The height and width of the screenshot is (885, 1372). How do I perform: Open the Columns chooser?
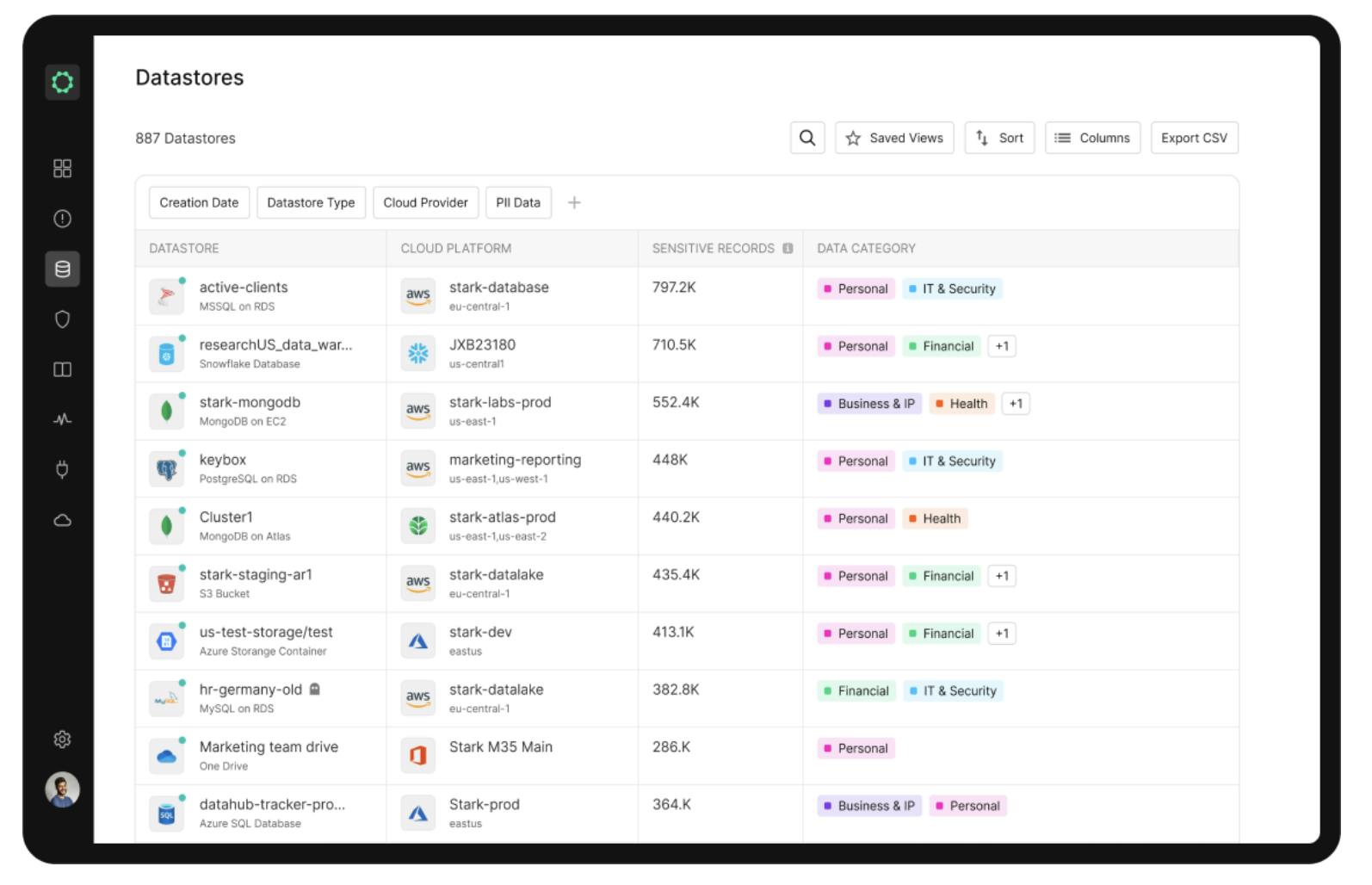click(1092, 138)
